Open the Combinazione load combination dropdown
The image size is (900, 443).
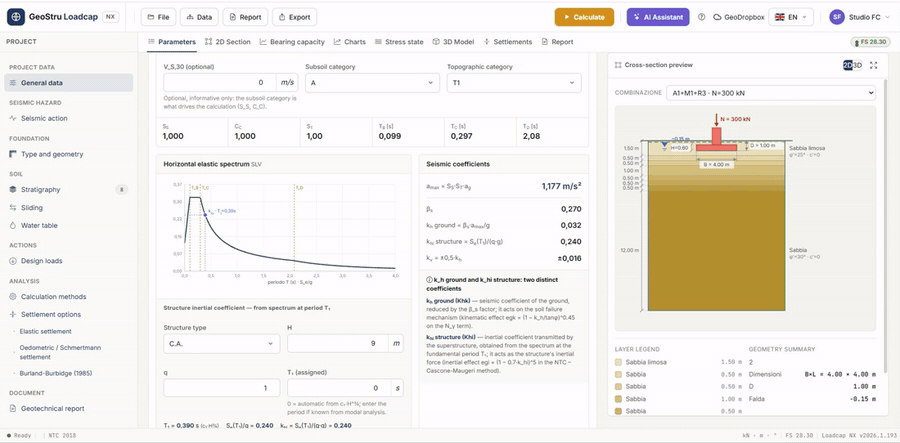click(x=771, y=92)
